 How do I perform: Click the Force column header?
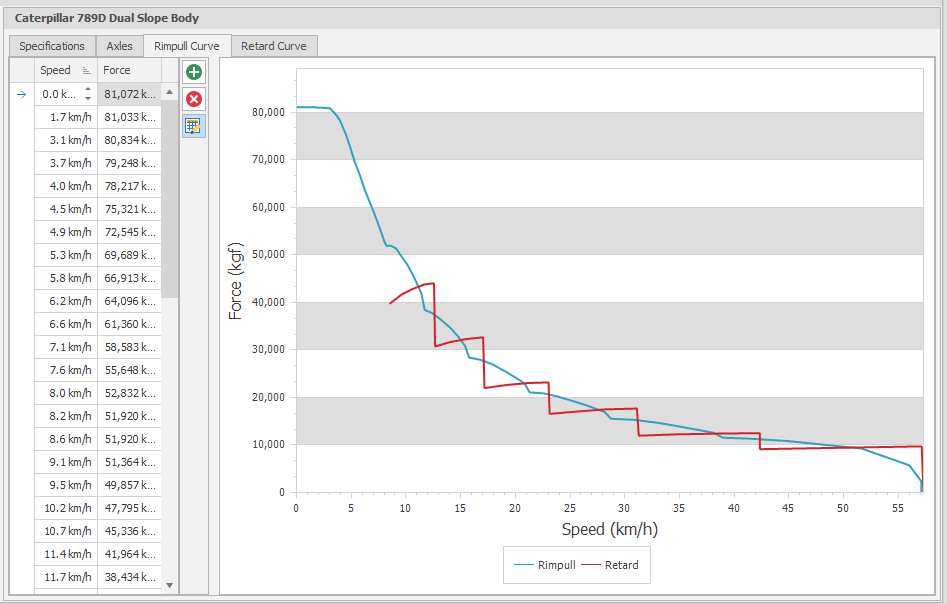coord(117,70)
